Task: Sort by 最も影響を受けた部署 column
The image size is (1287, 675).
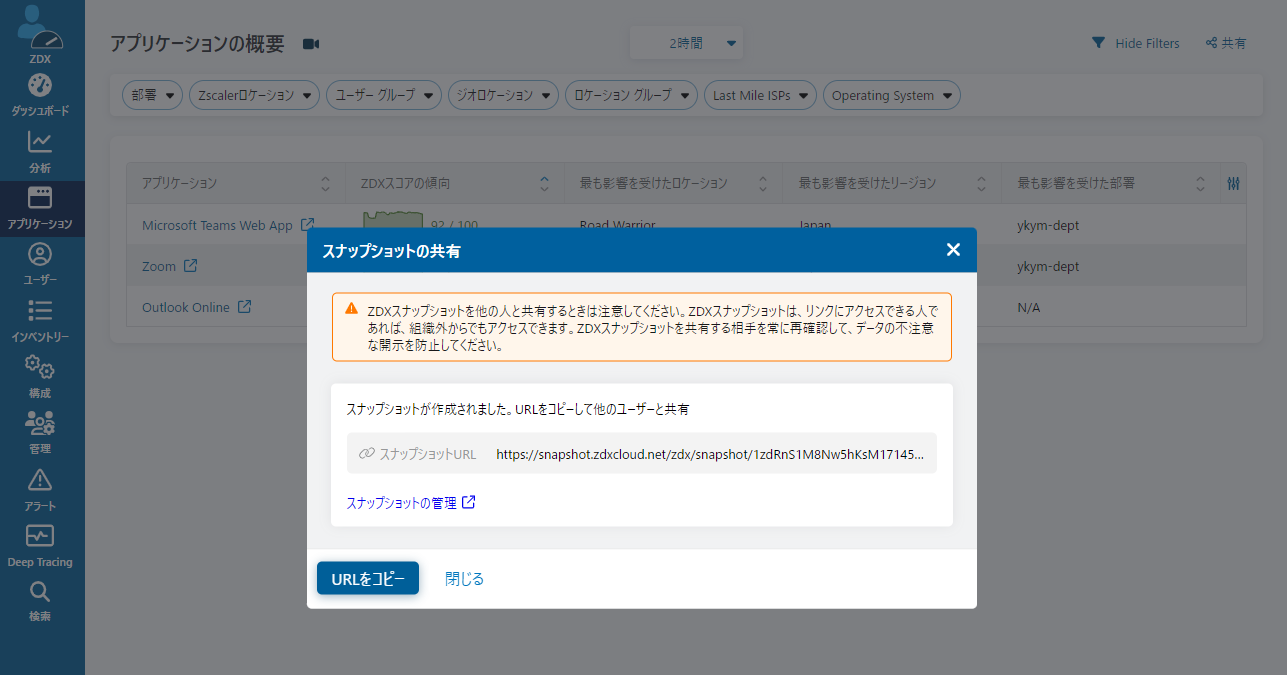Action: click(1201, 184)
